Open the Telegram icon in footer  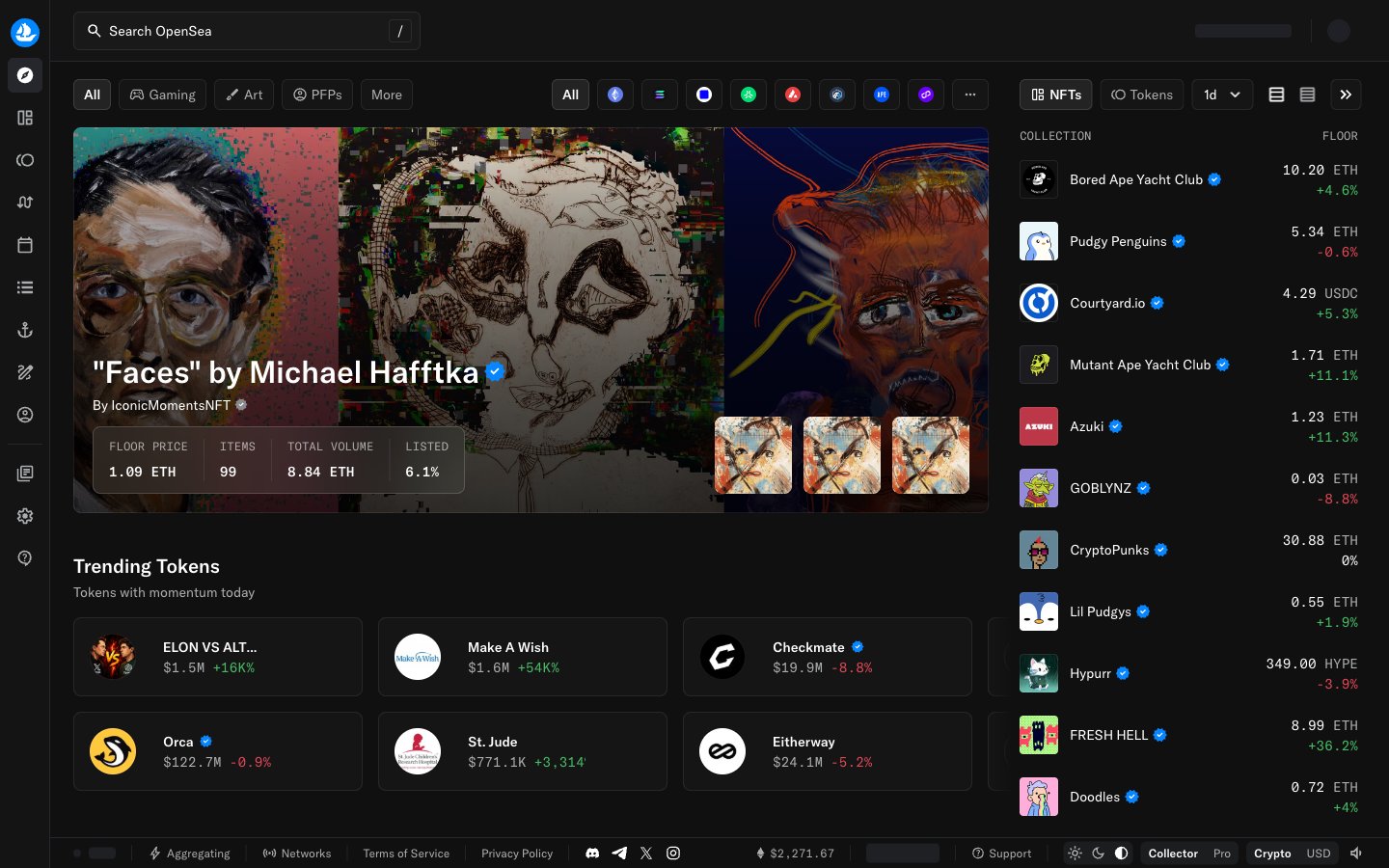click(619, 854)
